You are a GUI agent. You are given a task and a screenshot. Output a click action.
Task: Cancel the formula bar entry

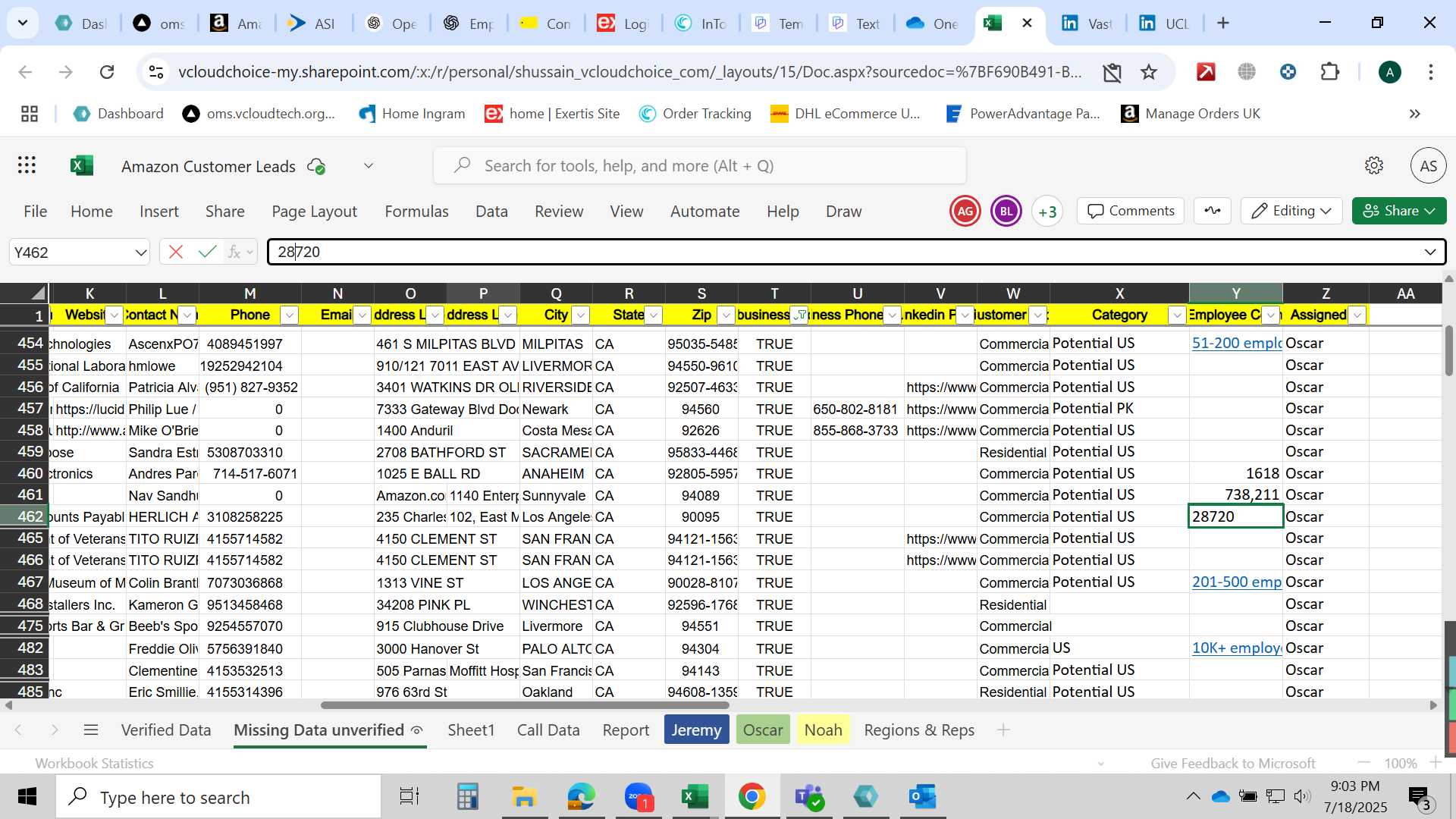[x=176, y=252]
